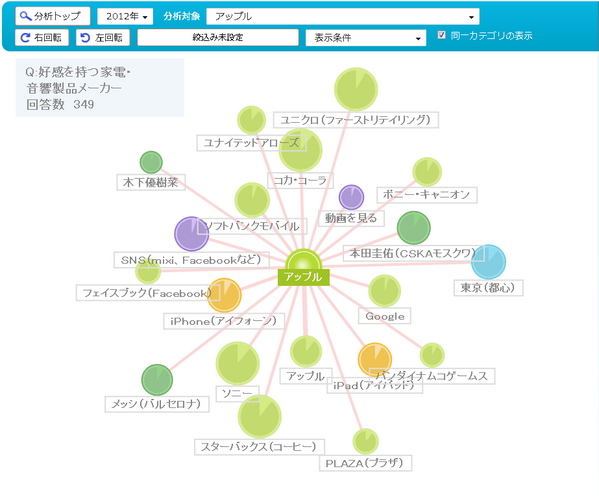The width and height of the screenshot is (599, 497).
Task: Click the iPhone(アイフォーン) label box
Action: click(224, 321)
